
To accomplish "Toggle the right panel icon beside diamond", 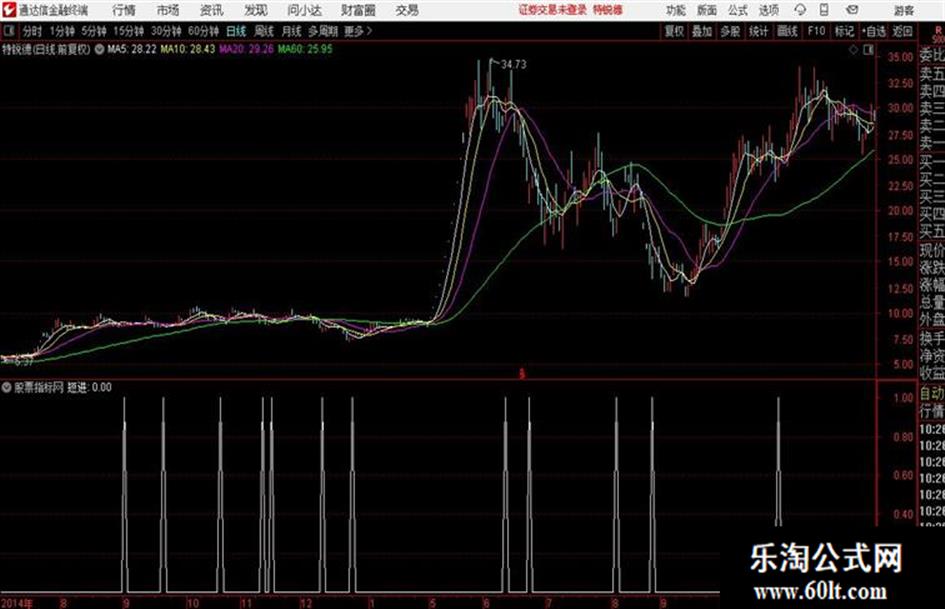I will pos(868,50).
